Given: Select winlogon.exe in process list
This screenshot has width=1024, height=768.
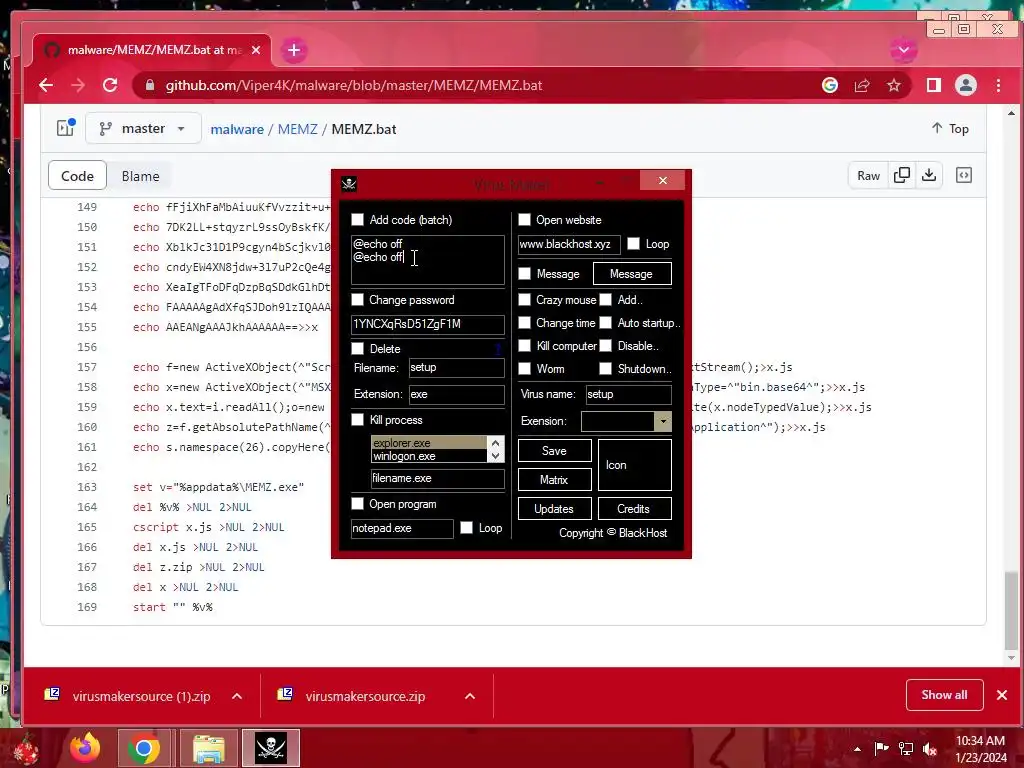Looking at the screenshot, I should (428, 456).
